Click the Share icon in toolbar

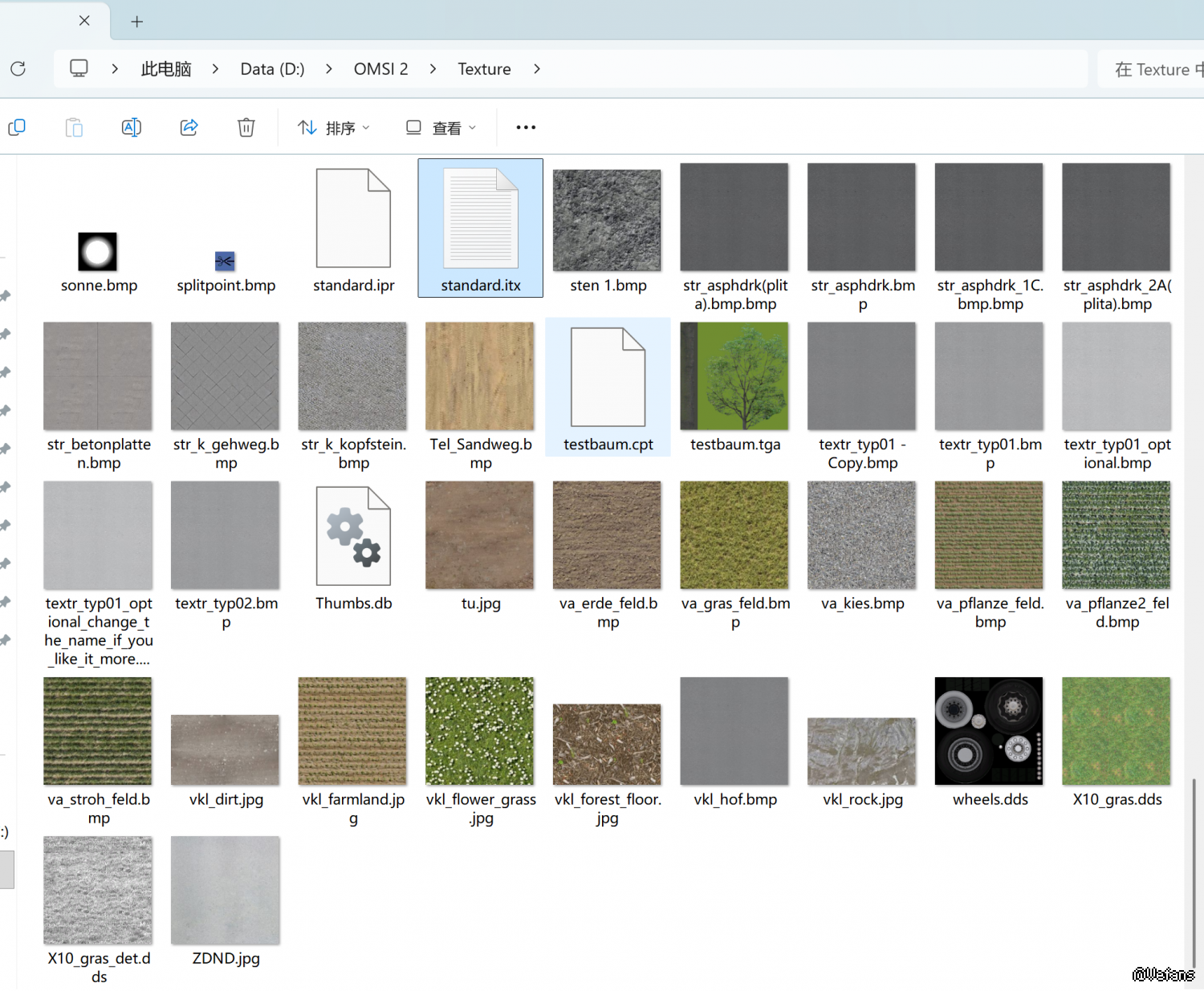pos(189,128)
